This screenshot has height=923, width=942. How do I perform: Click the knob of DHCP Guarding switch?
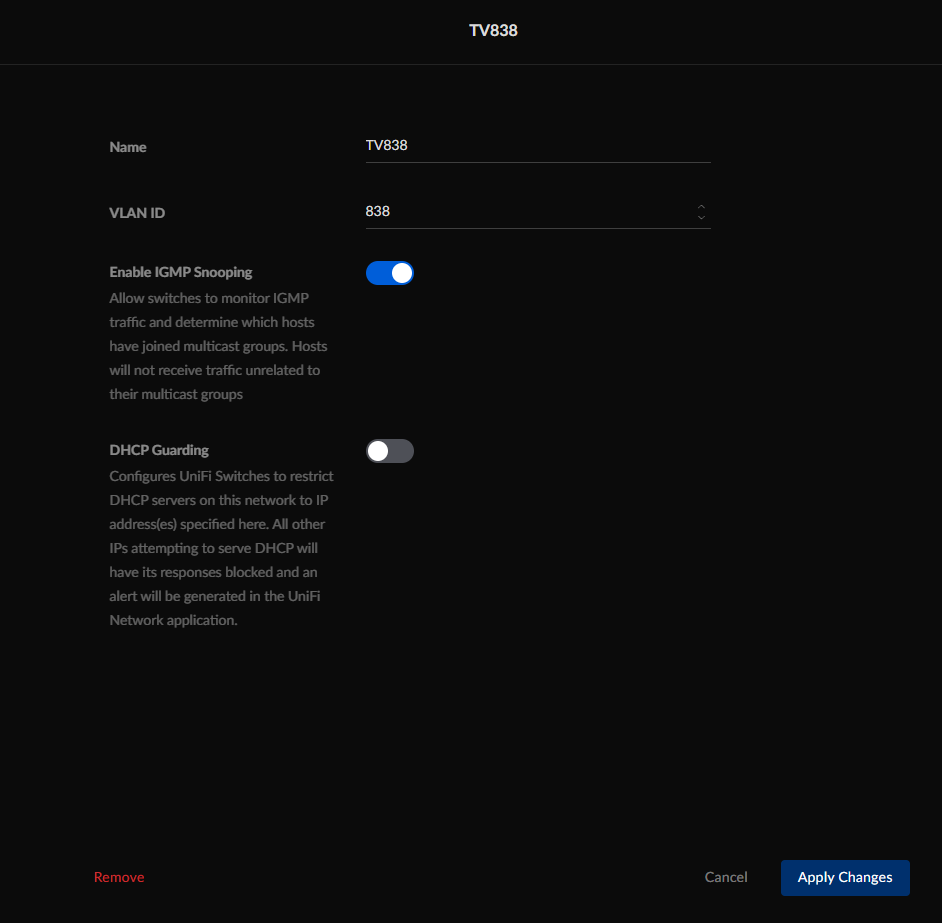point(378,451)
